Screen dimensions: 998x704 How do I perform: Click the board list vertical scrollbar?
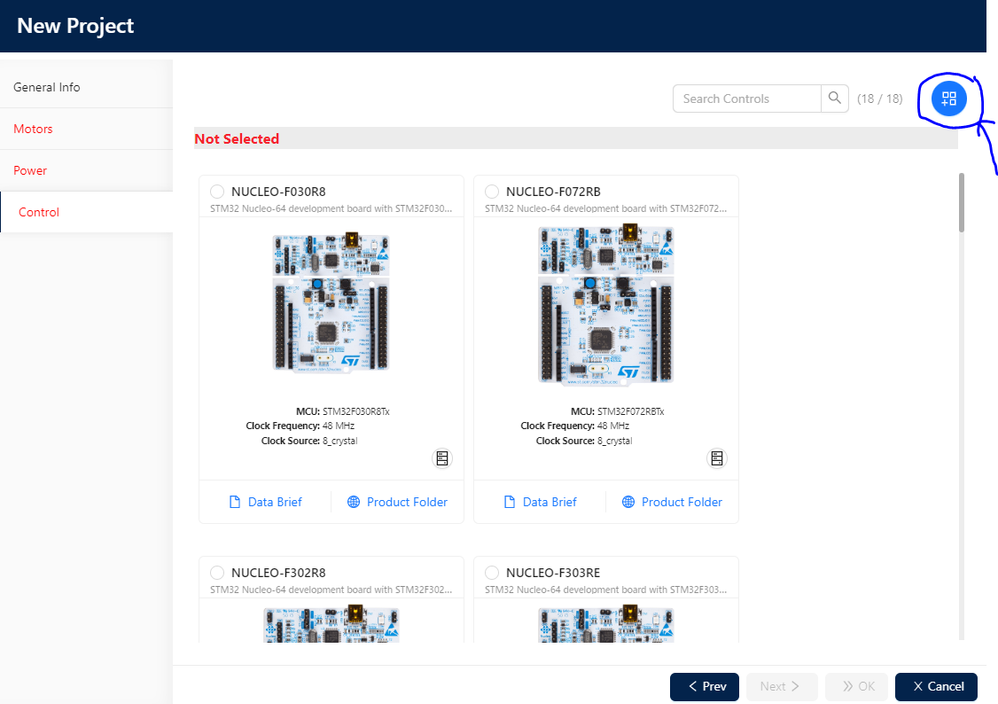point(961,202)
